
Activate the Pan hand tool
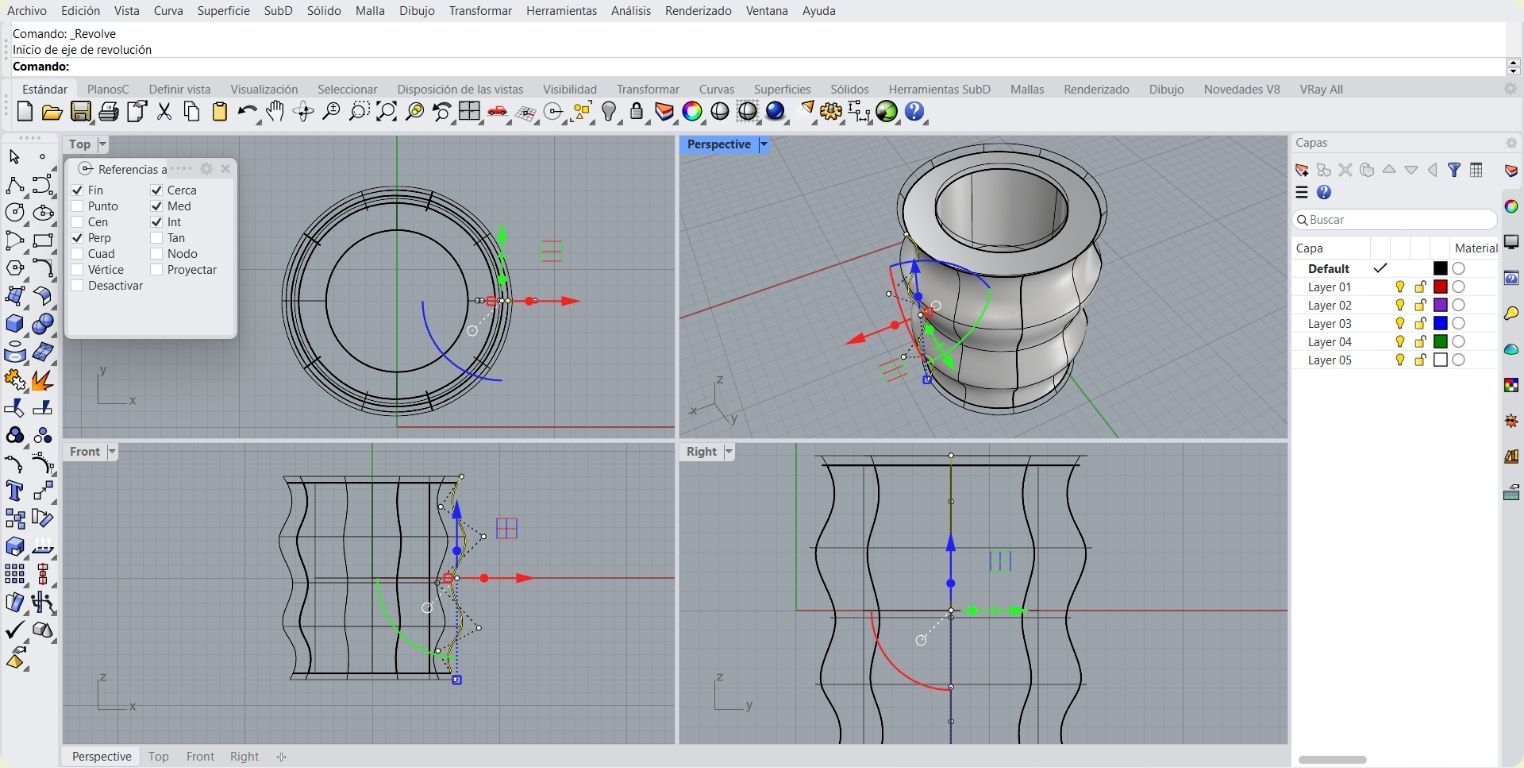pos(275,112)
